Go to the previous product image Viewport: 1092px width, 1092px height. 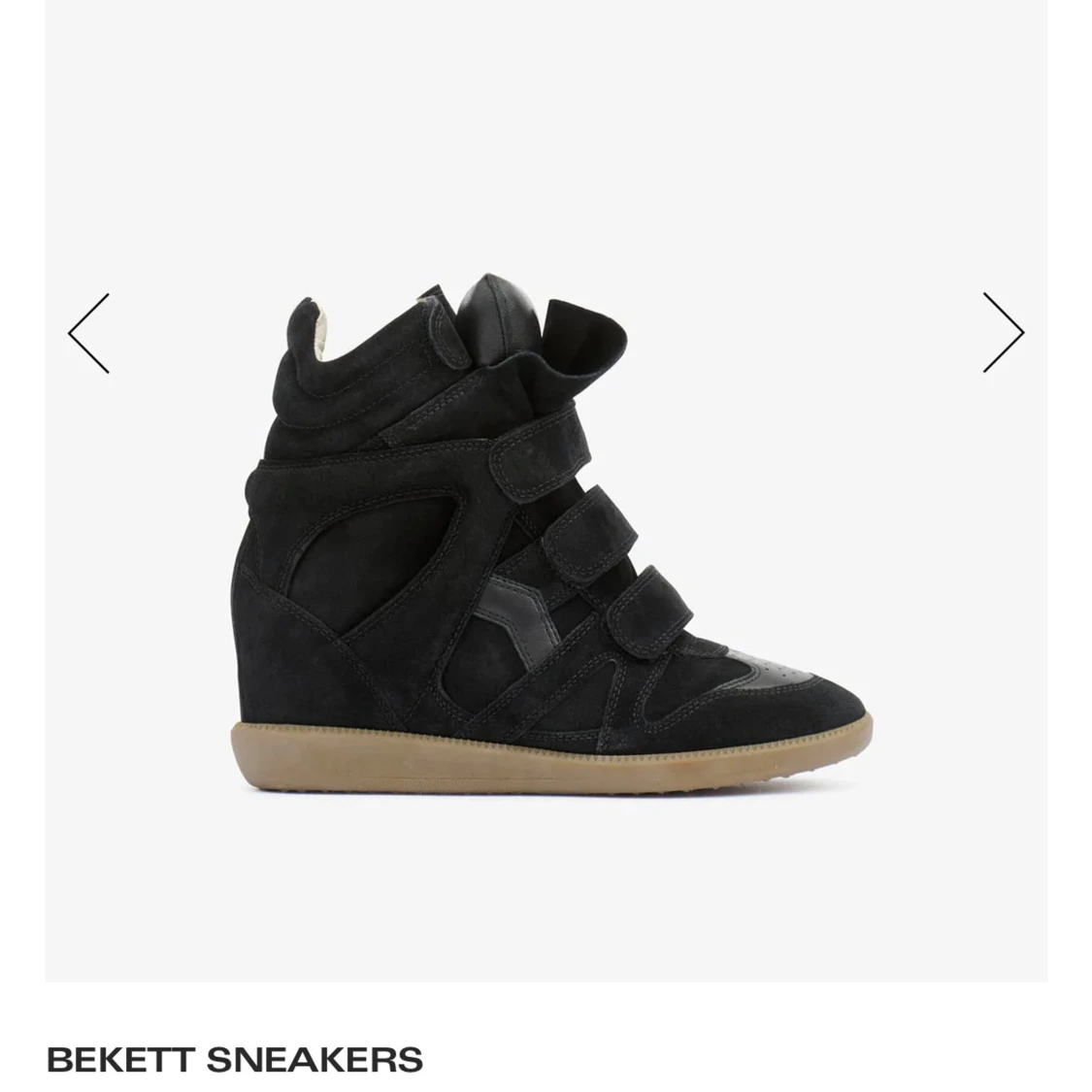tap(88, 333)
